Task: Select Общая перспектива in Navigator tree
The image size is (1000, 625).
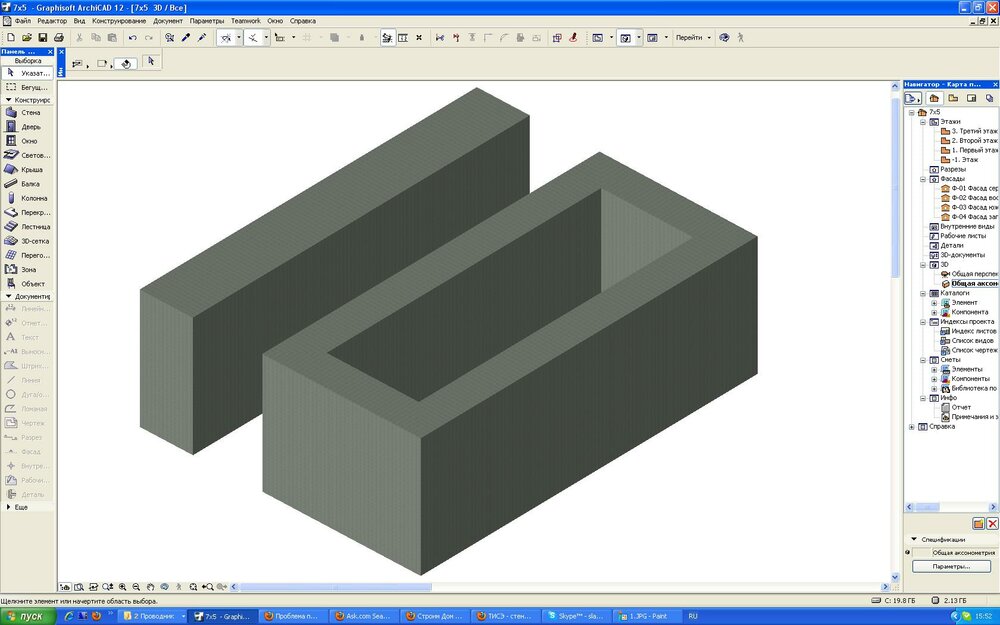Action: (x=974, y=274)
